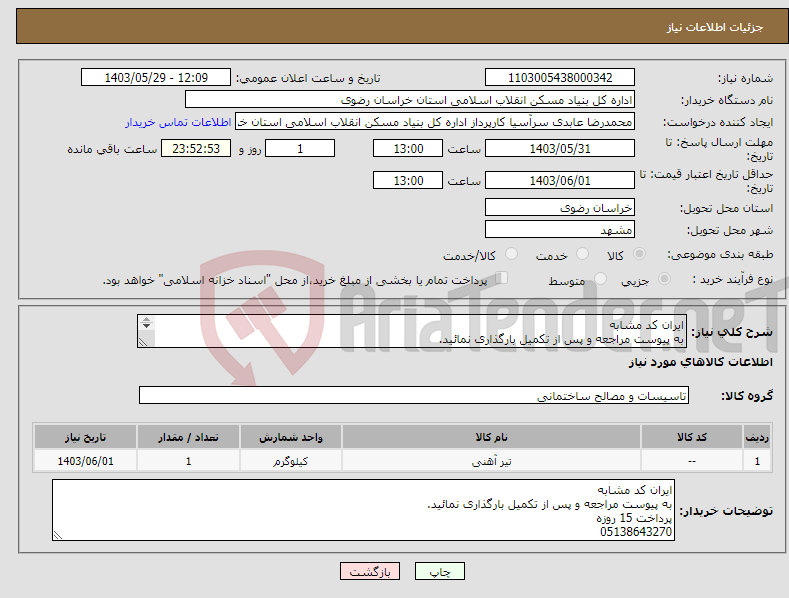Select the کالا/خدمت radio button
The image size is (789, 598).
[511, 254]
